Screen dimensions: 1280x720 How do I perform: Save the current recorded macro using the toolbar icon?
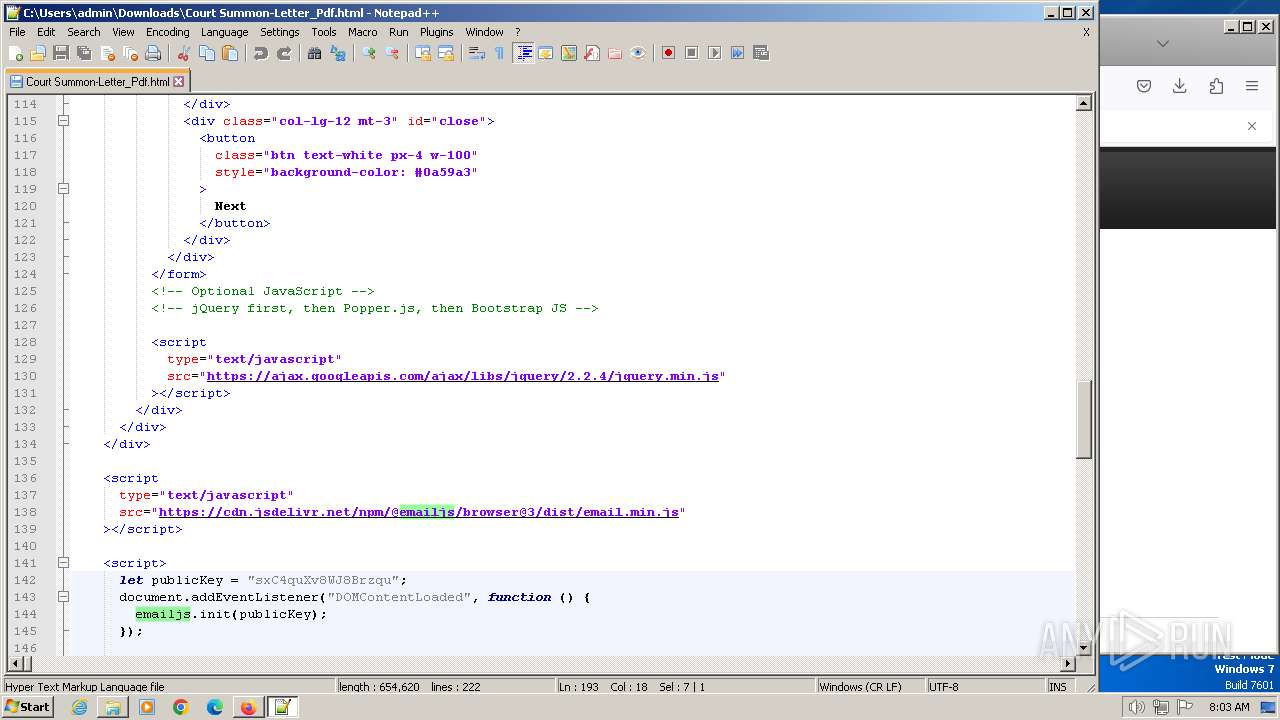pyautogui.click(x=760, y=53)
